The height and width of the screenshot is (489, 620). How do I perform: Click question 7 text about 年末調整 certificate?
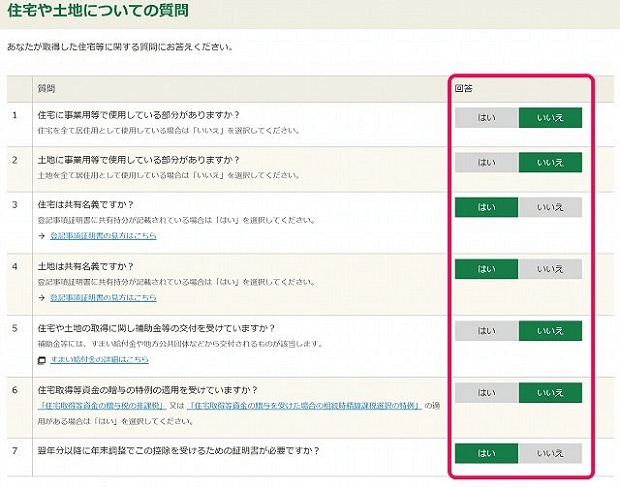click(x=178, y=451)
